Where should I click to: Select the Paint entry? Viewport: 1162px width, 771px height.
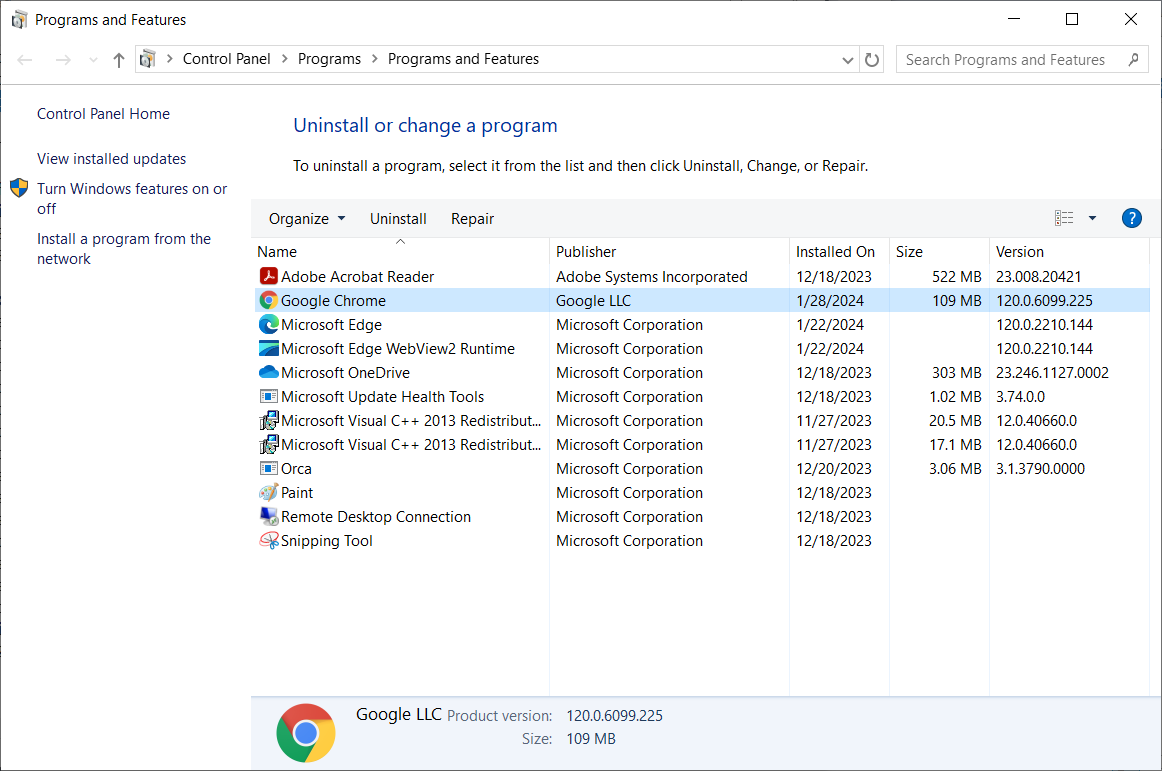click(x=701, y=492)
